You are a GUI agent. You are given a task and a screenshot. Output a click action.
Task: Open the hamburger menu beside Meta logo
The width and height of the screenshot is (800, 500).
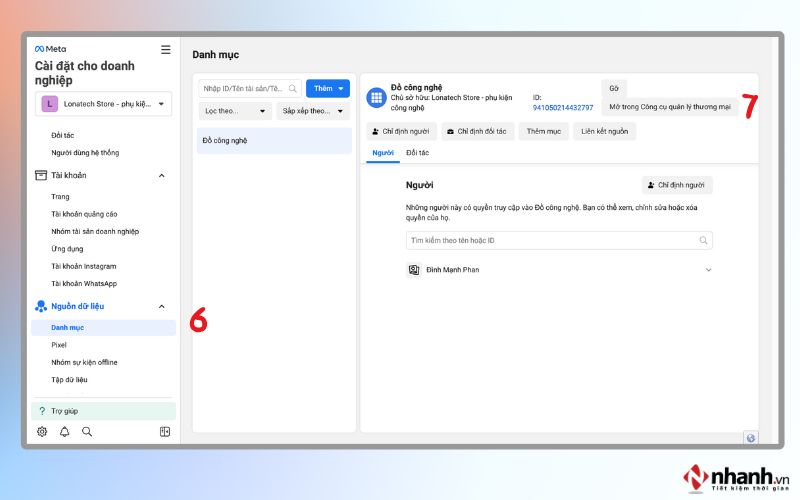pos(166,49)
